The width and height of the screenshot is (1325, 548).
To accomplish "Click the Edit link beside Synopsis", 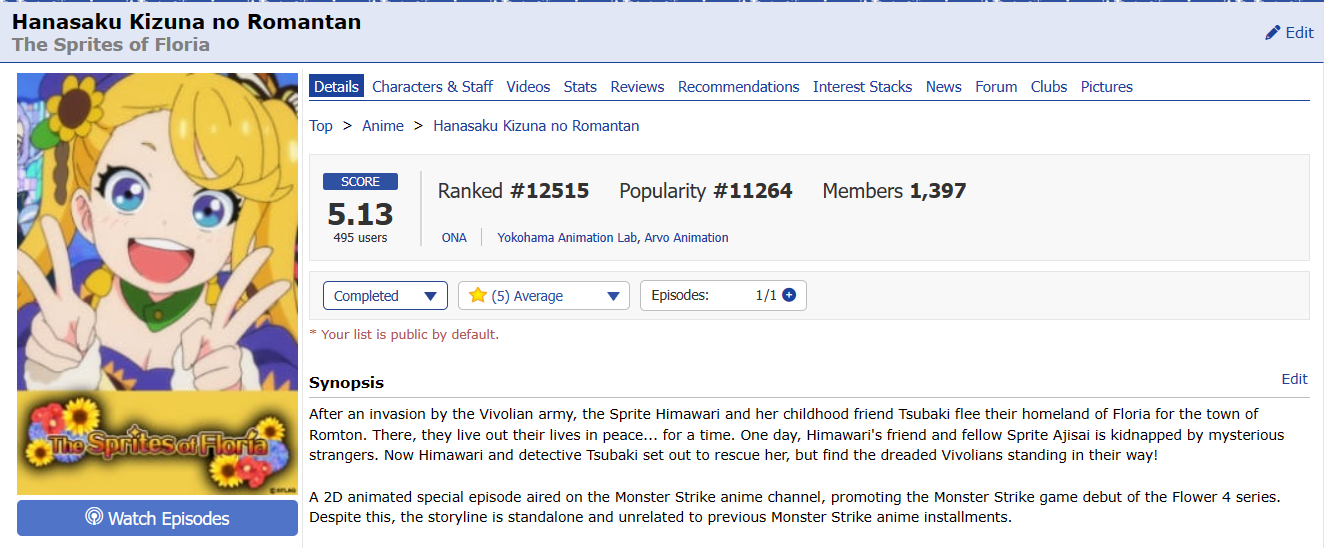I will [x=1294, y=379].
